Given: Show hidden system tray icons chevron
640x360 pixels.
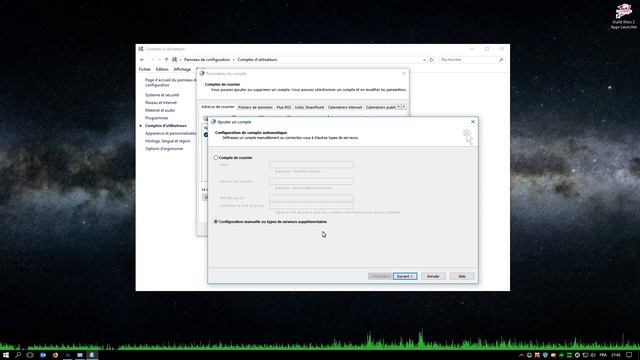Looking at the screenshot, I should click(x=521, y=355).
